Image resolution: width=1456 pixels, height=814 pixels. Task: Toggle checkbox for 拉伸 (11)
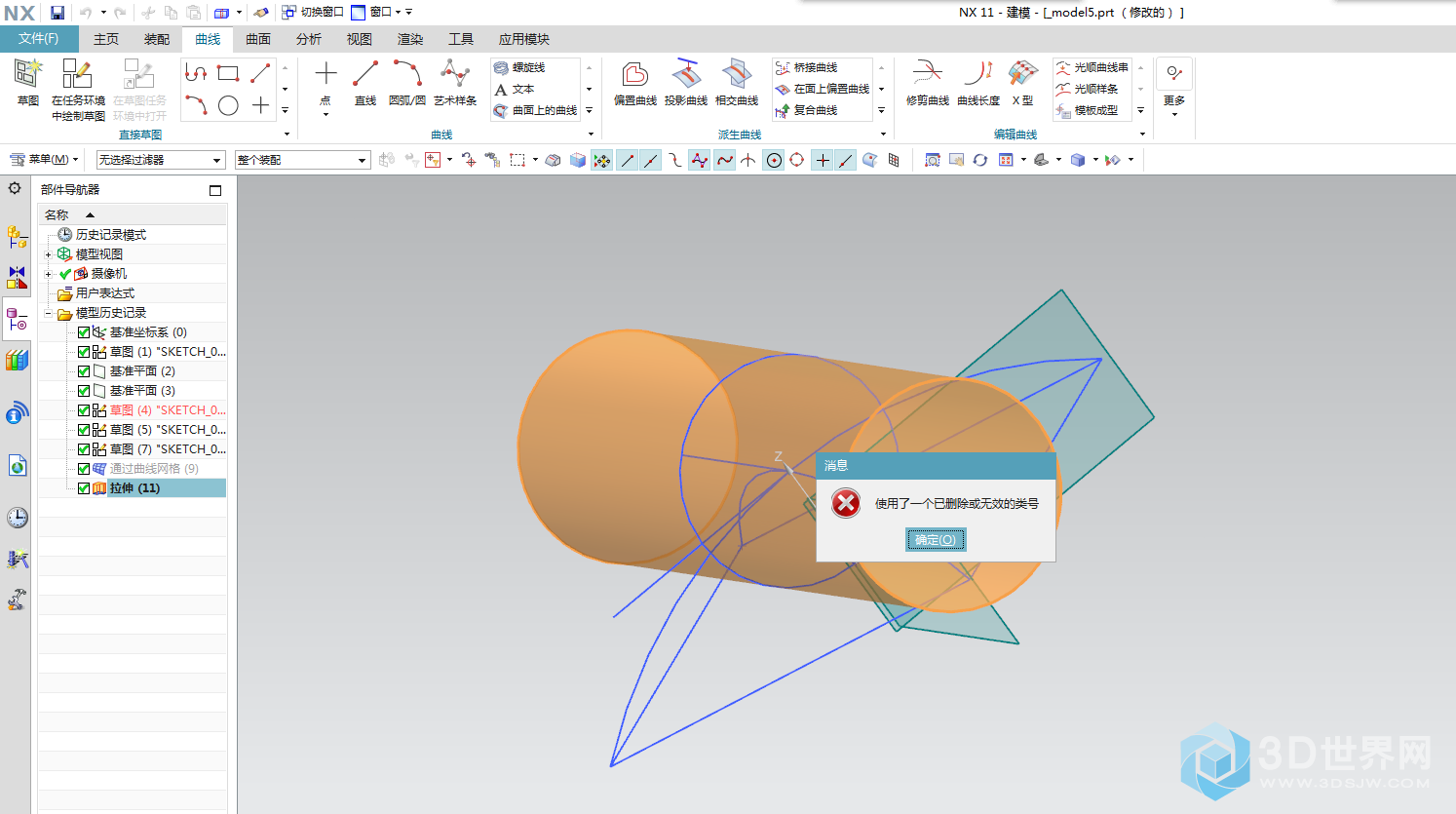click(x=84, y=488)
